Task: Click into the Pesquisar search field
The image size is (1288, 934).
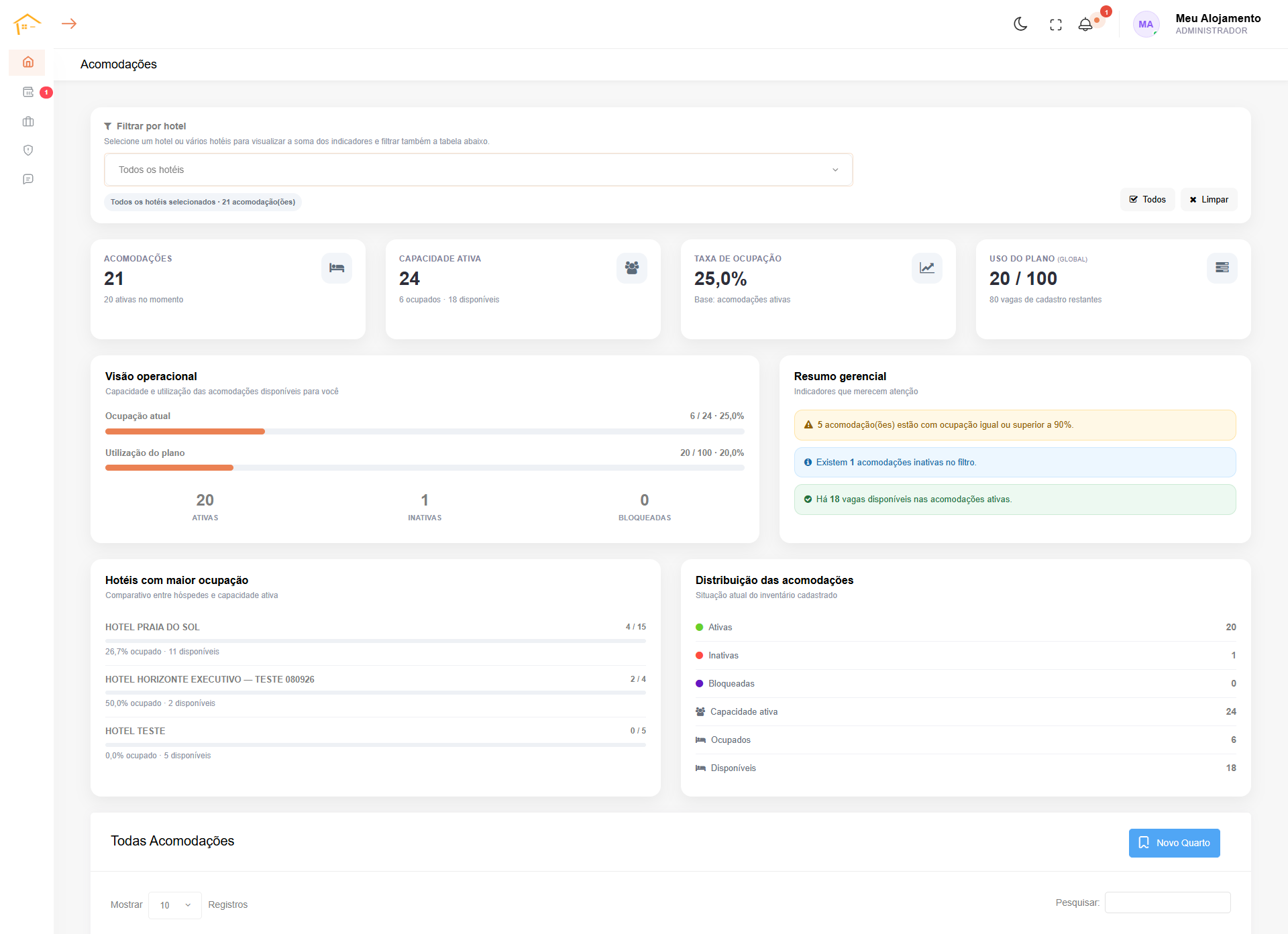Action: tap(1168, 902)
